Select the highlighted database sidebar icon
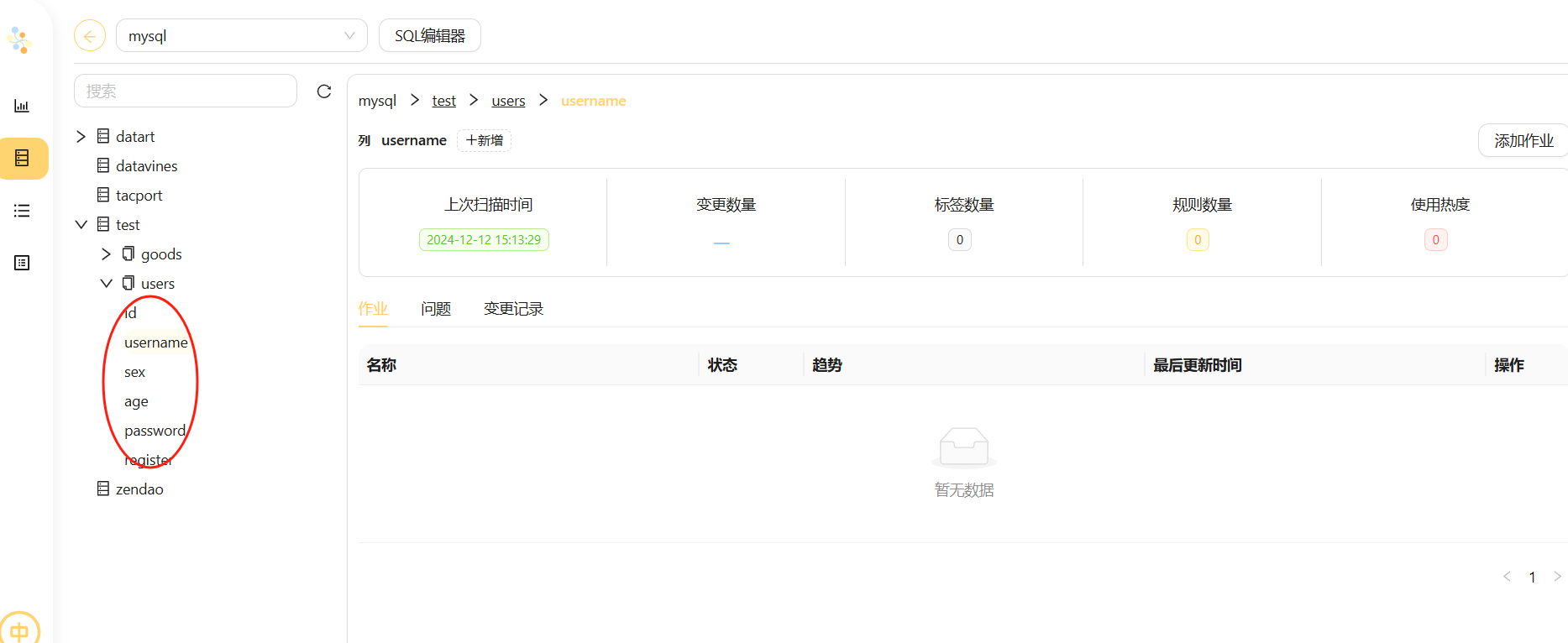The width and height of the screenshot is (1568, 643). [x=23, y=158]
